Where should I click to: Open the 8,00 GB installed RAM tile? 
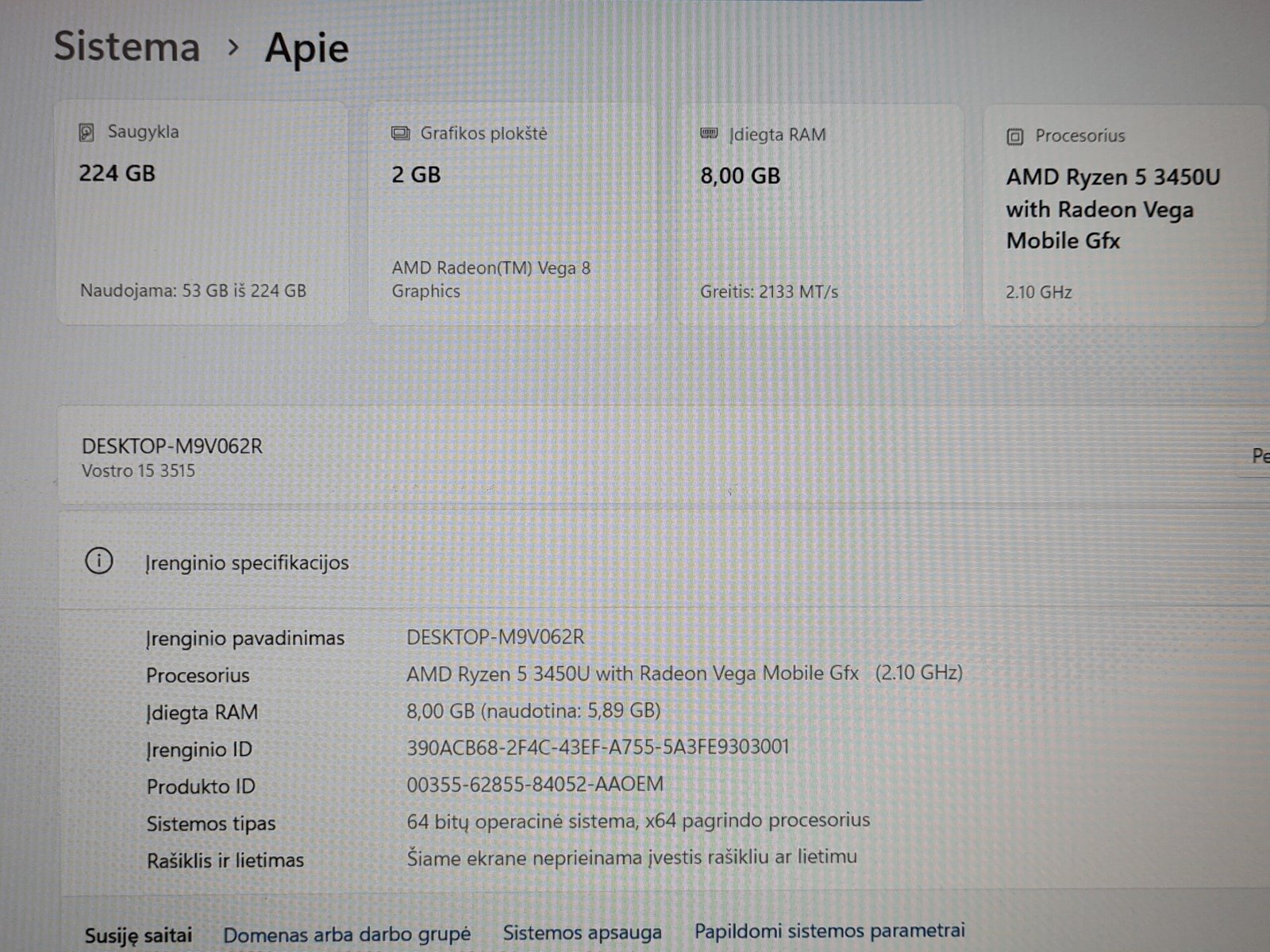(x=819, y=216)
